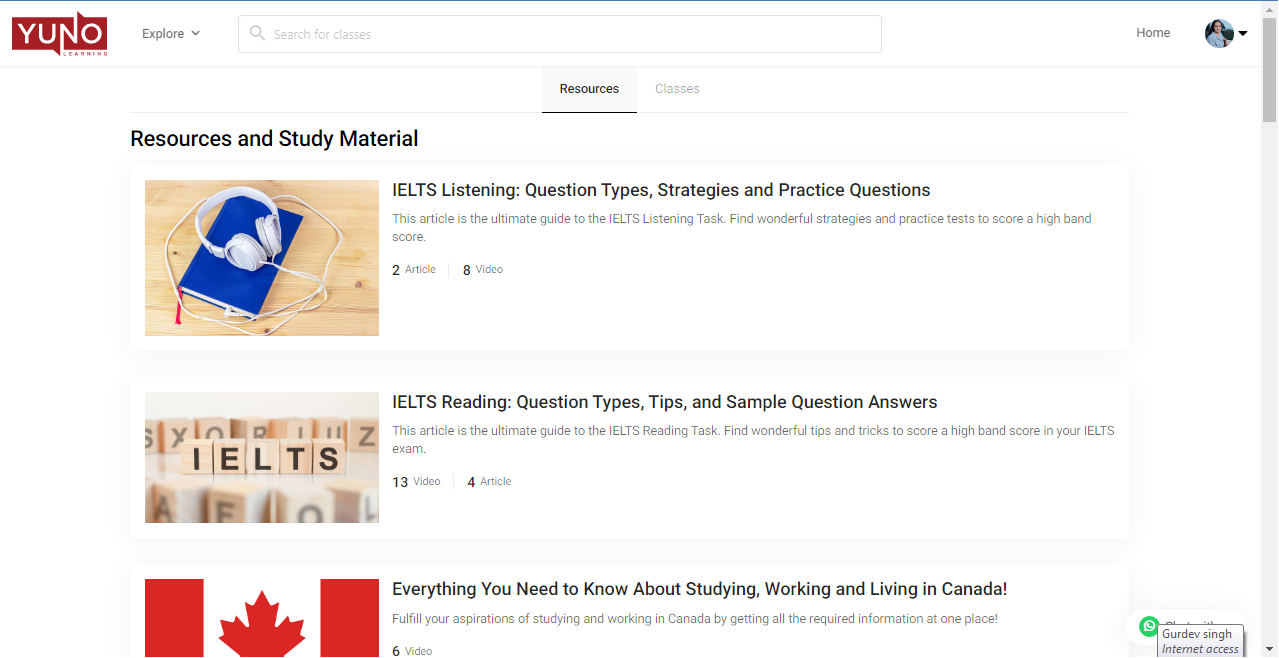Image resolution: width=1279 pixels, height=658 pixels.
Task: Click the search magnifier icon
Action: 257,33
